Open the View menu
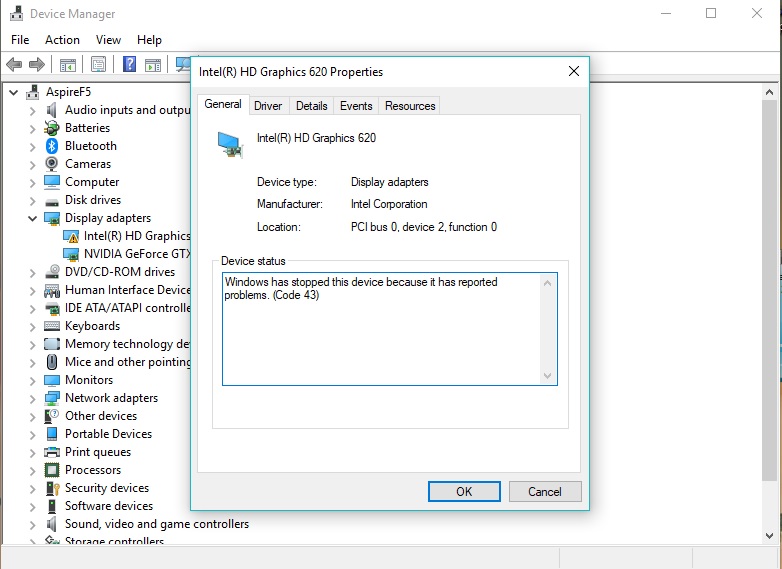The height and width of the screenshot is (569, 782). click(x=108, y=40)
